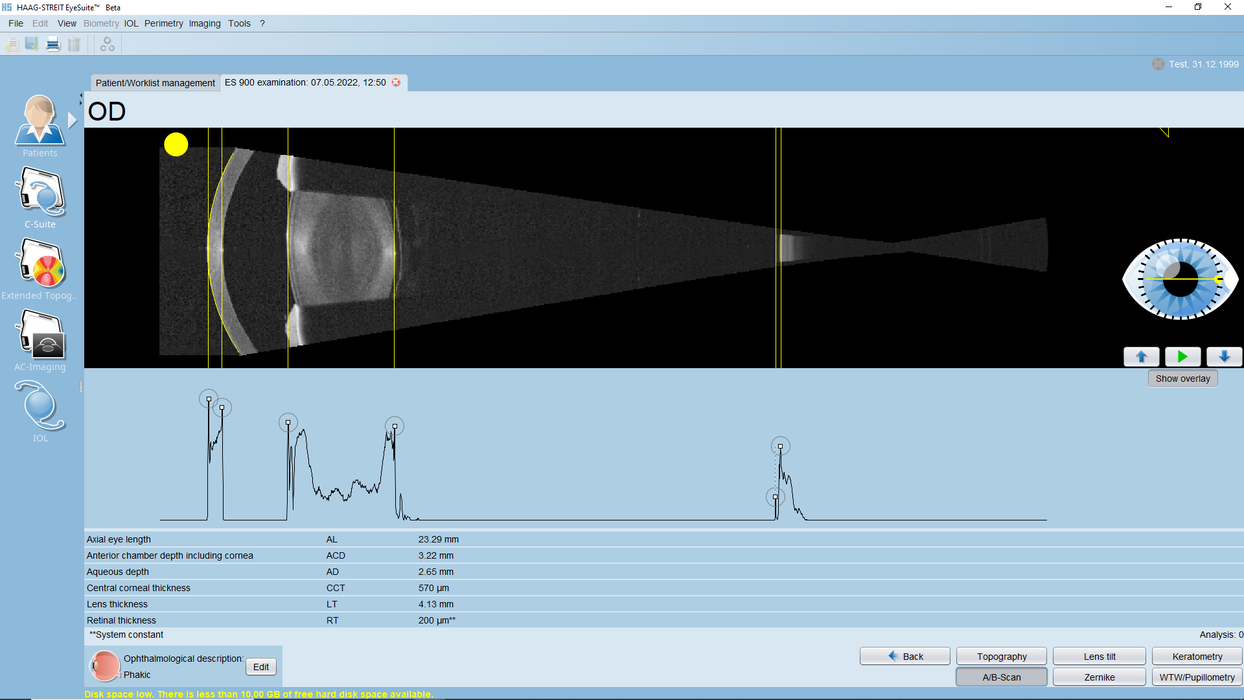Viewport: 1244px width, 700px height.
Task: Click the Zernike button
Action: pos(1099,676)
